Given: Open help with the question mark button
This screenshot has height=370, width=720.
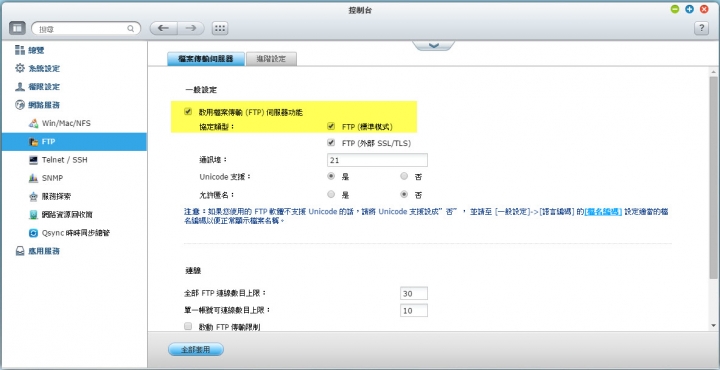Looking at the screenshot, I should 701,28.
